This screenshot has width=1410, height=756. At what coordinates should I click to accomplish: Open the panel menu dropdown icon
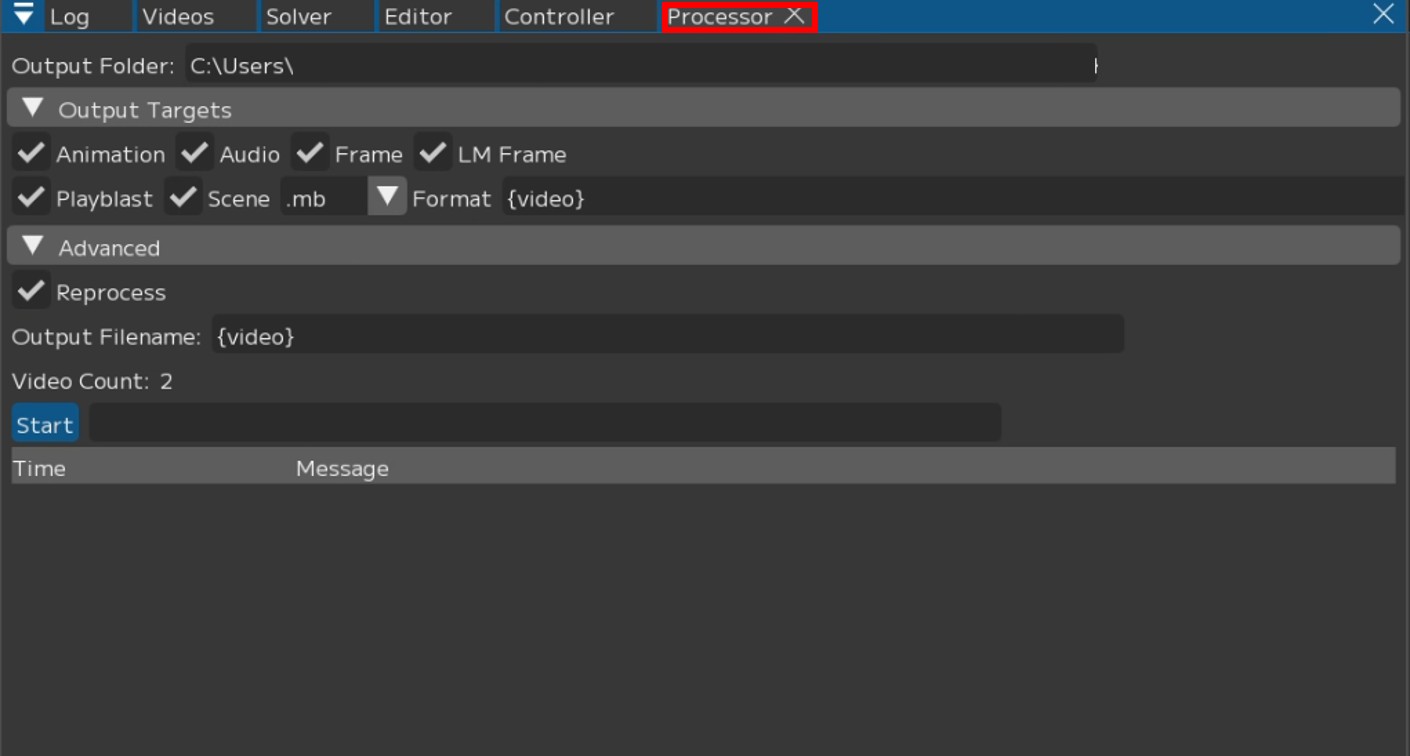coord(23,16)
